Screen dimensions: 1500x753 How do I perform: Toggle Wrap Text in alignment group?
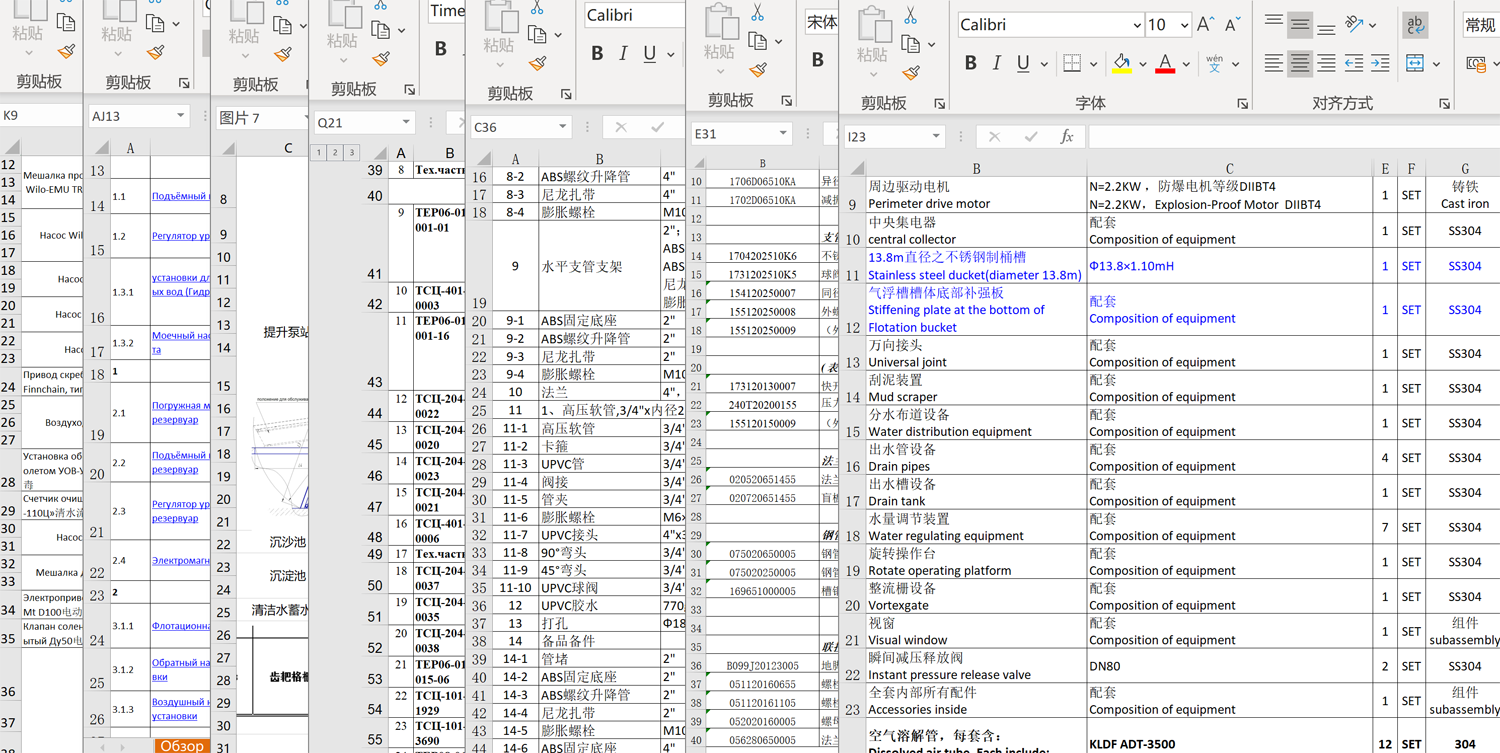click(1415, 25)
